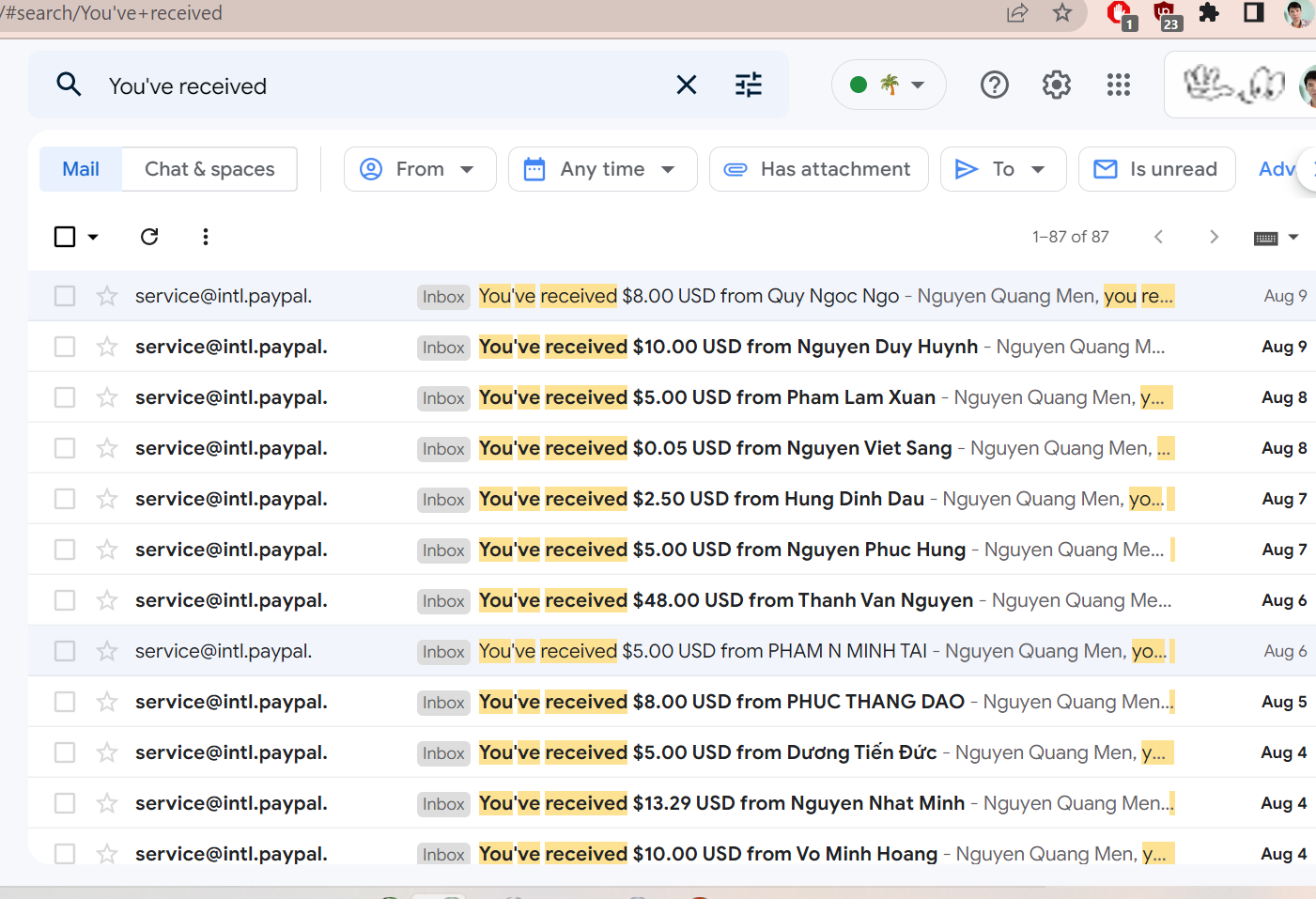1316x899 pixels.
Task: Click sender of Dương Tiến Đức email
Action: [x=231, y=752]
